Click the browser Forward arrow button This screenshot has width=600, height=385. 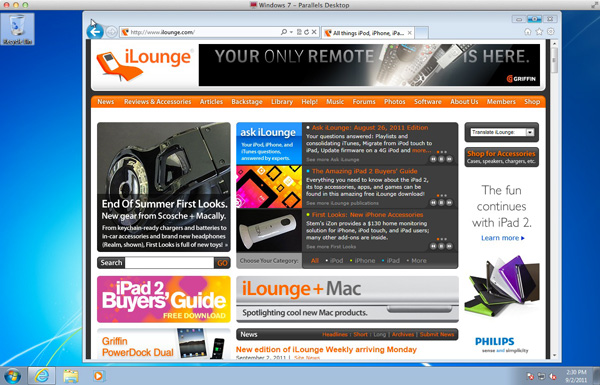coord(111,32)
